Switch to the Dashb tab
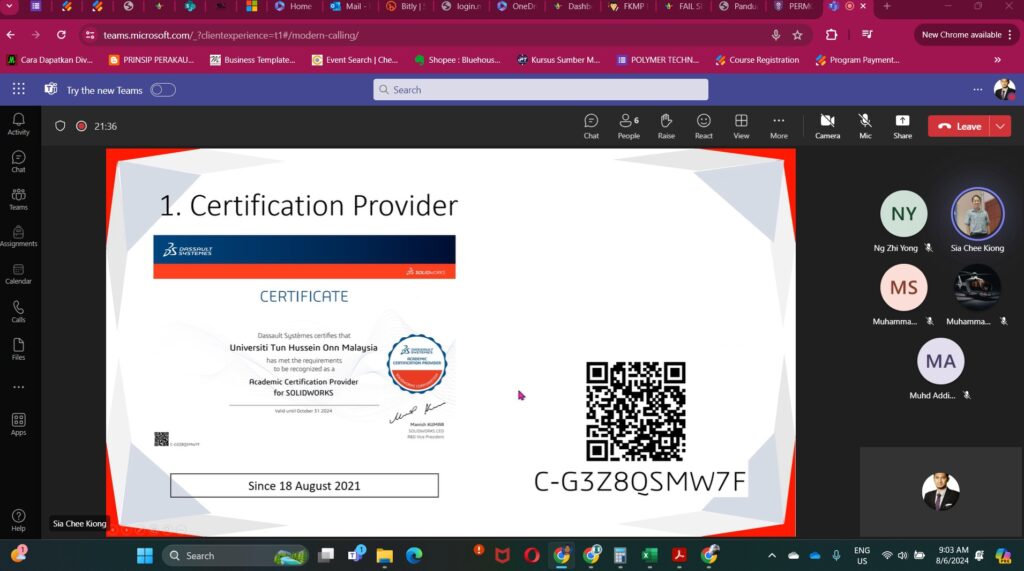1024x571 pixels. coord(573,6)
